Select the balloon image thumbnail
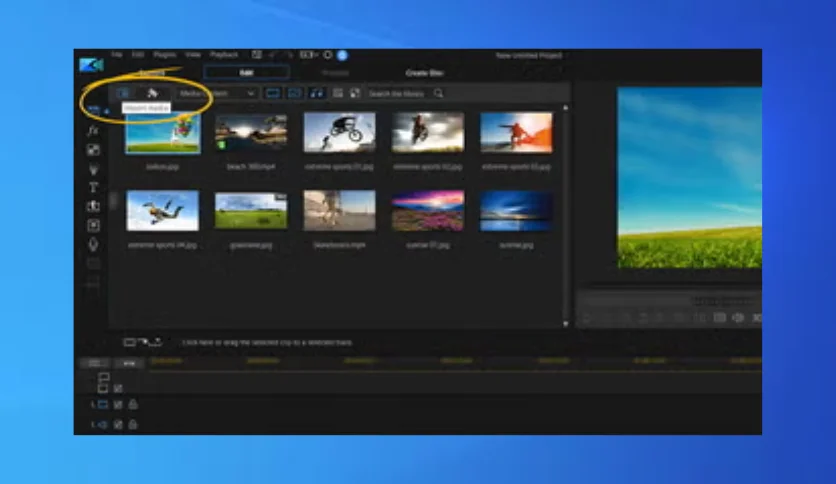 pyautogui.click(x=163, y=133)
